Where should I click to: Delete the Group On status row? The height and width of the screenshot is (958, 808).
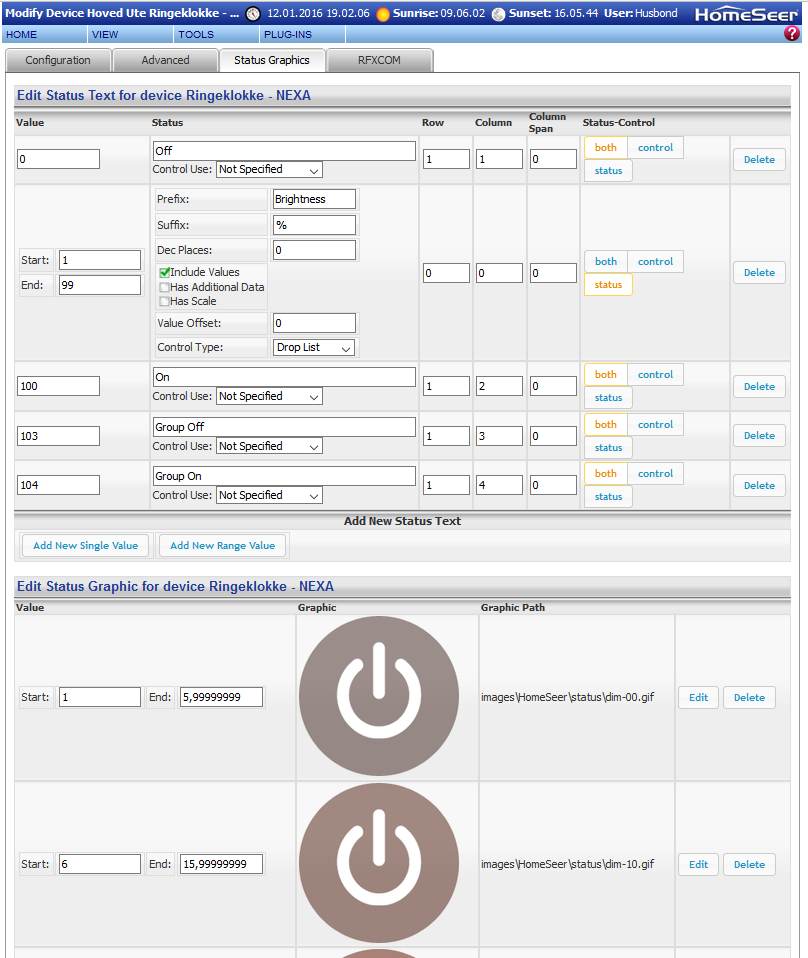click(759, 486)
